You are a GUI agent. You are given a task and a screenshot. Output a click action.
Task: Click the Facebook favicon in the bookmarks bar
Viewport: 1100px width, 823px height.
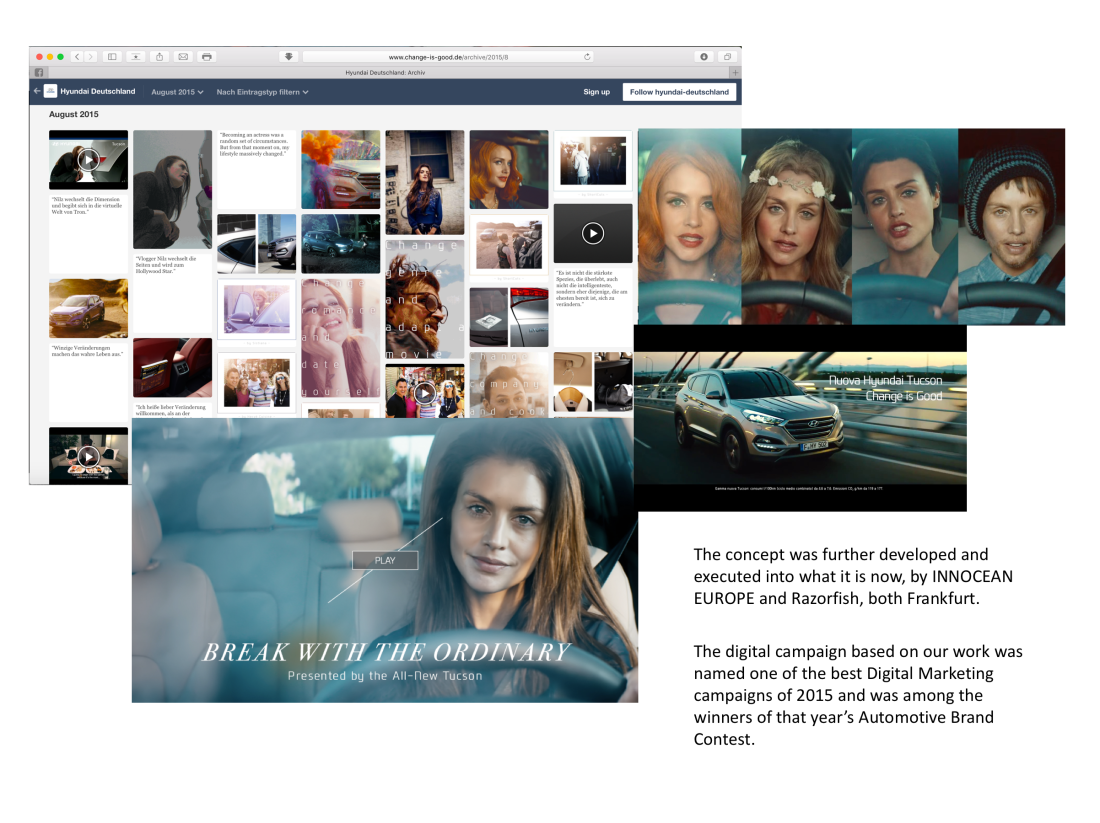click(39, 73)
